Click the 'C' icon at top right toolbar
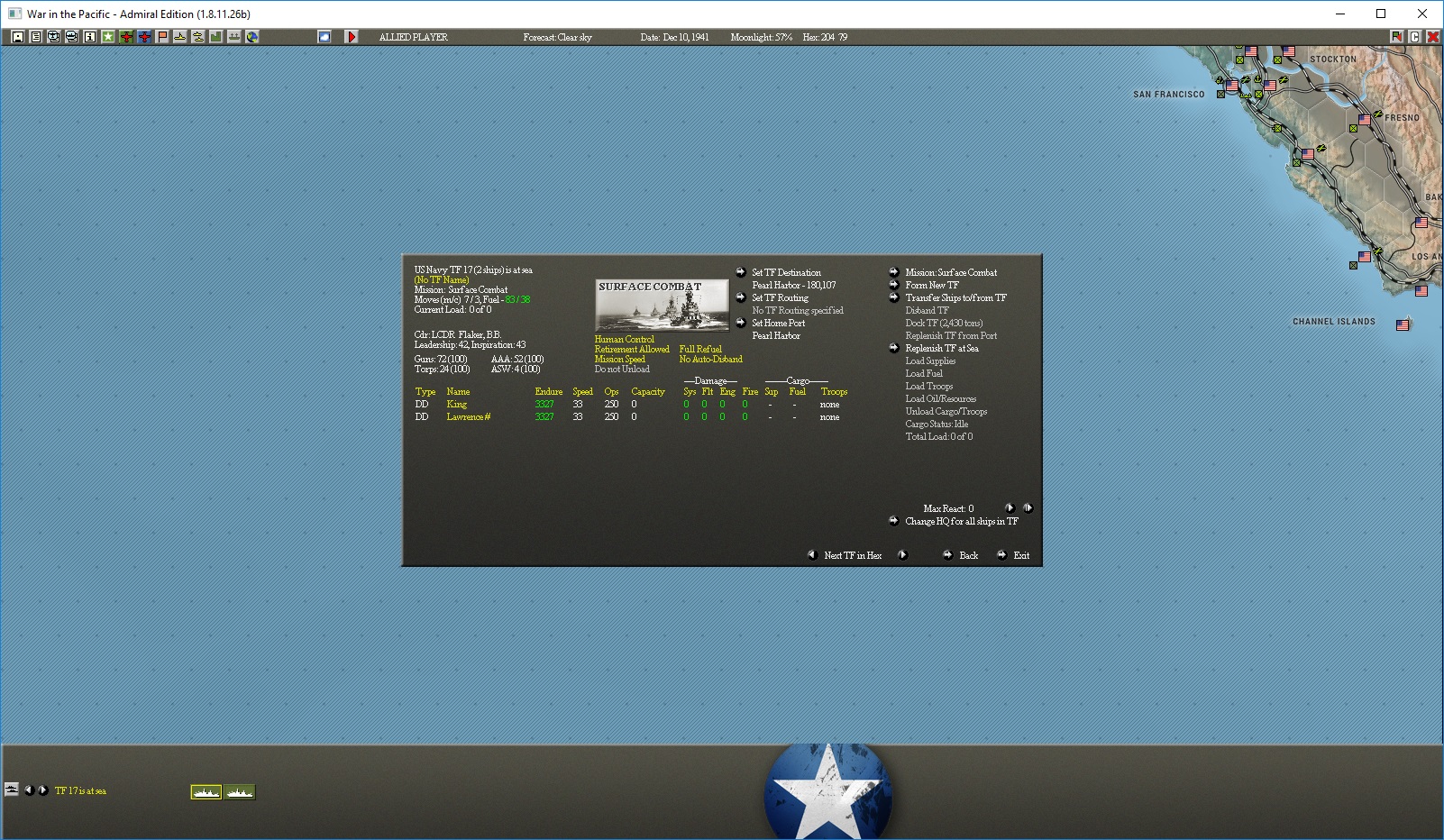The width and height of the screenshot is (1444, 840). pos(1414,37)
